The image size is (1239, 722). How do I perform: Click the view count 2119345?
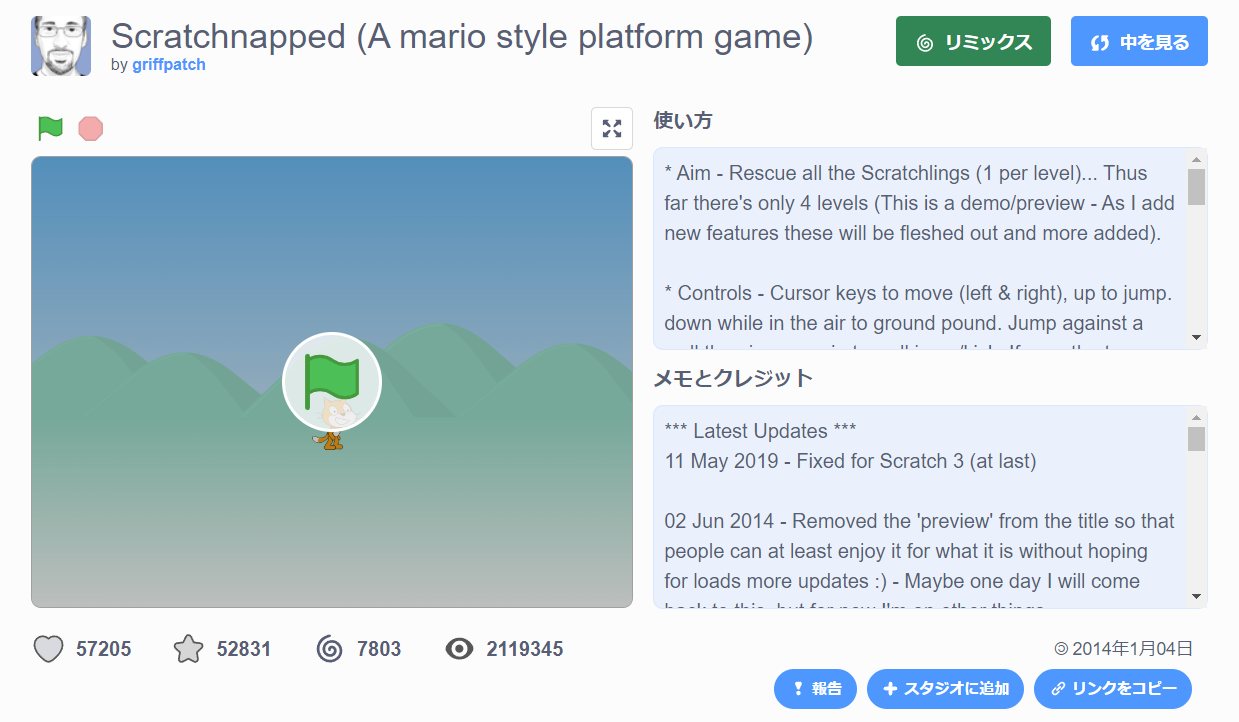(x=525, y=649)
